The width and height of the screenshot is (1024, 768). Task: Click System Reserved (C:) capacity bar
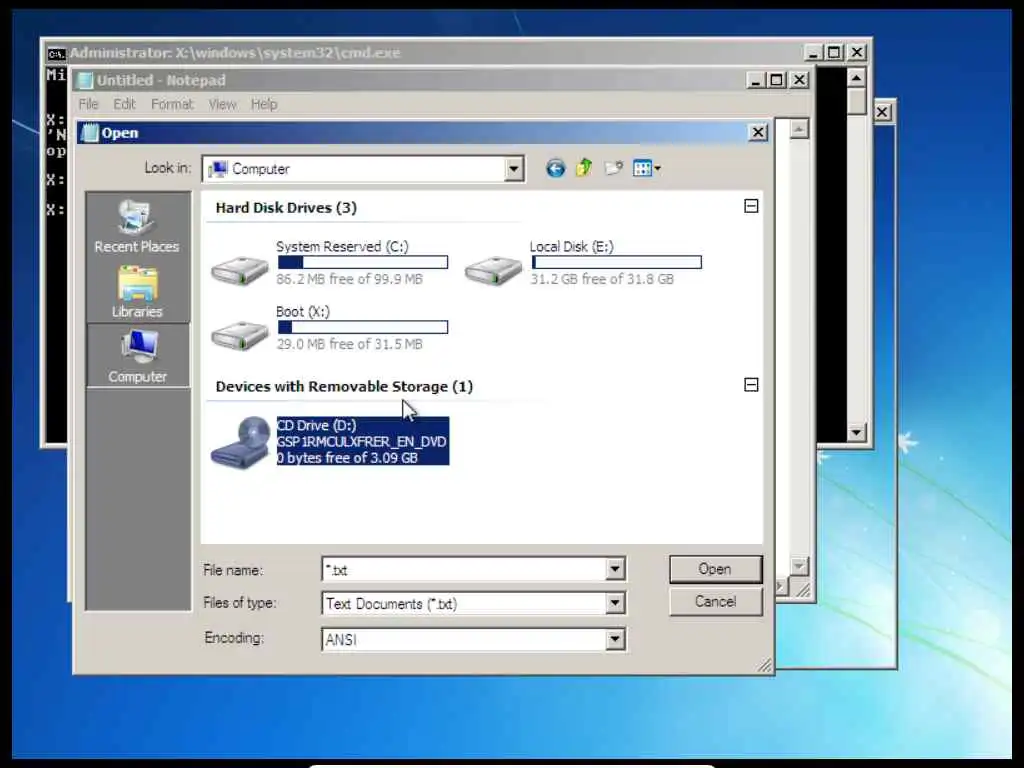363,263
